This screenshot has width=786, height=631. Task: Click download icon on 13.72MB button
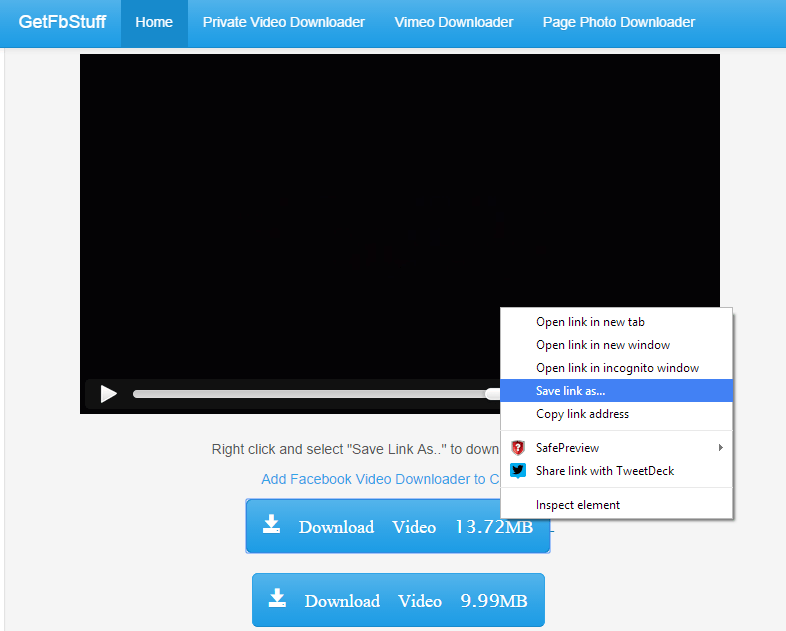[x=272, y=524]
